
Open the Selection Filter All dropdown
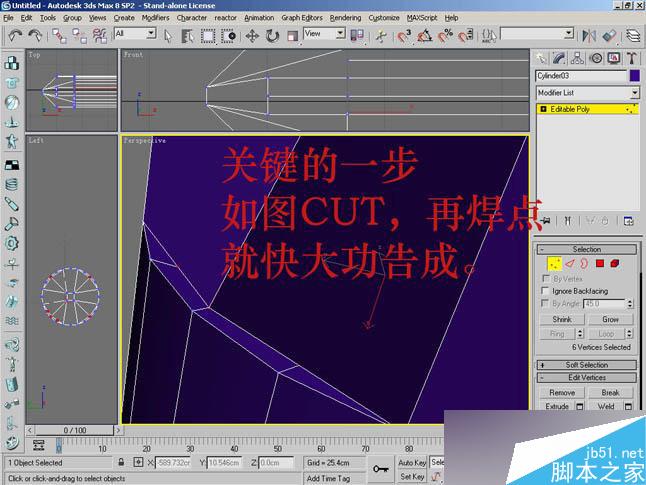click(135, 33)
